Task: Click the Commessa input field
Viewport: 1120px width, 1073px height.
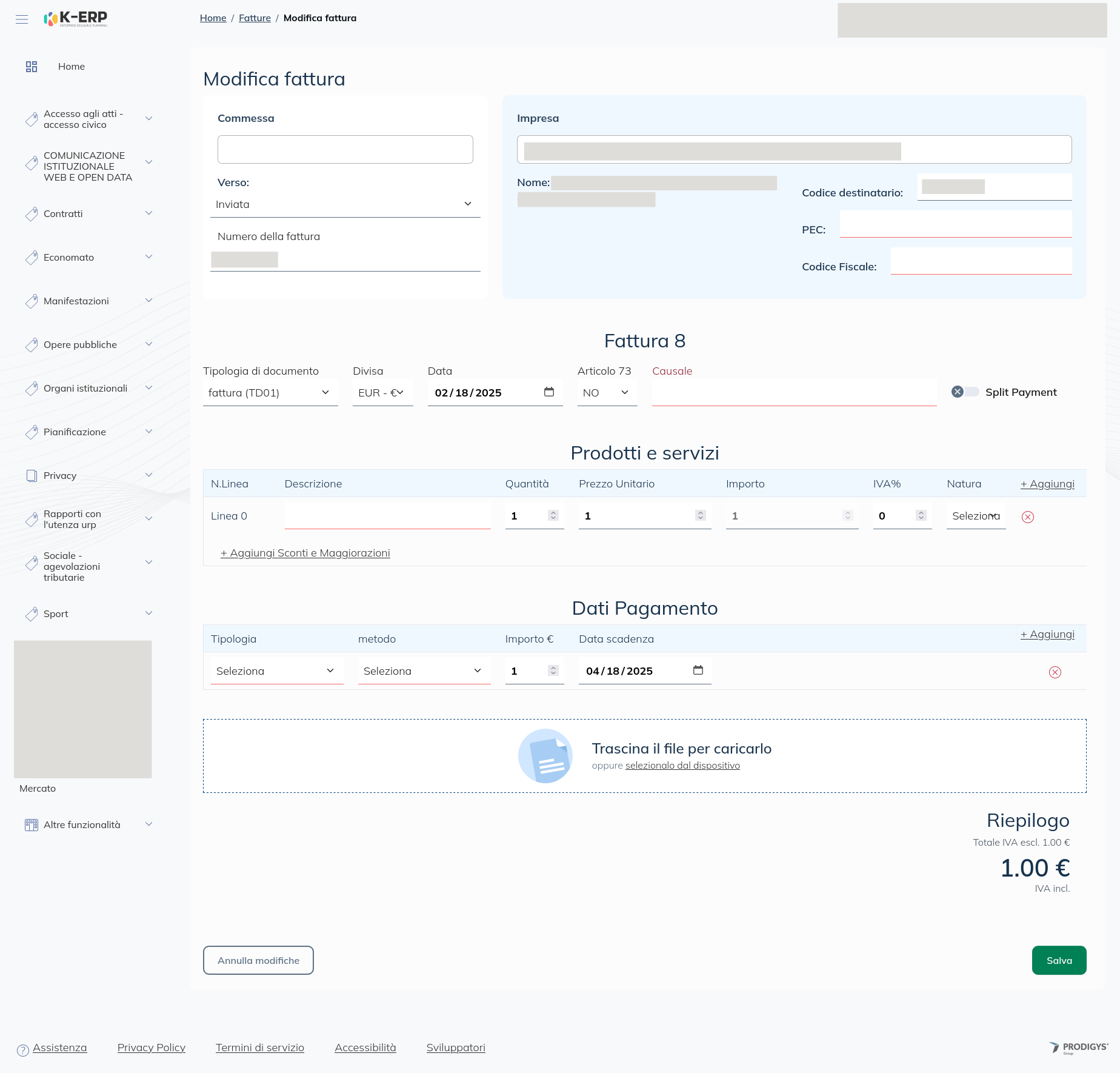Action: [x=345, y=150]
